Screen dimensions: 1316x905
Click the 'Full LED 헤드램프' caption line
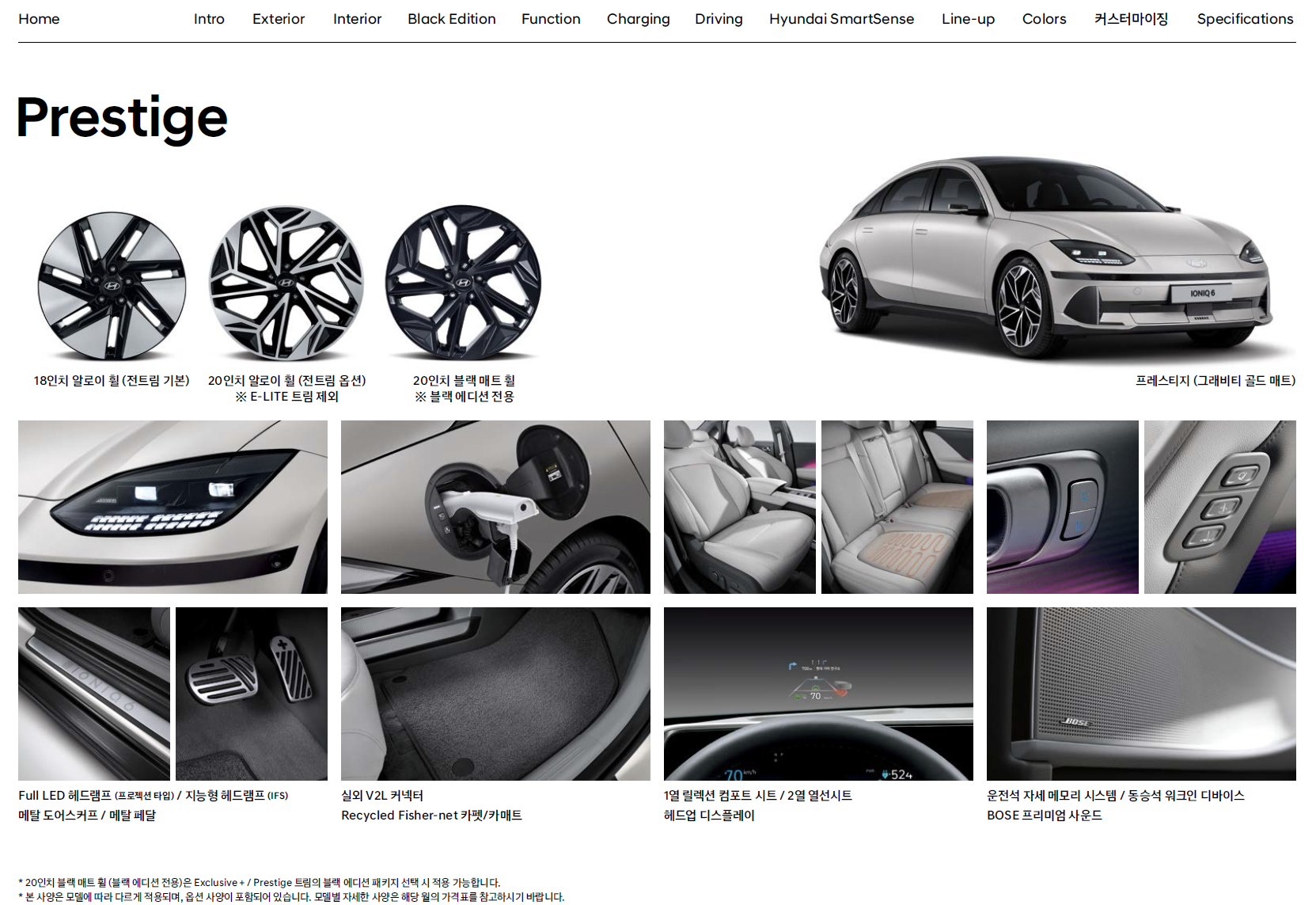click(154, 796)
